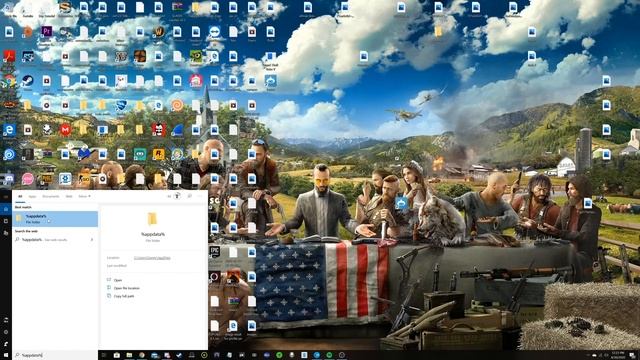Open the Location path link
640x360 pixels.
coord(152,258)
